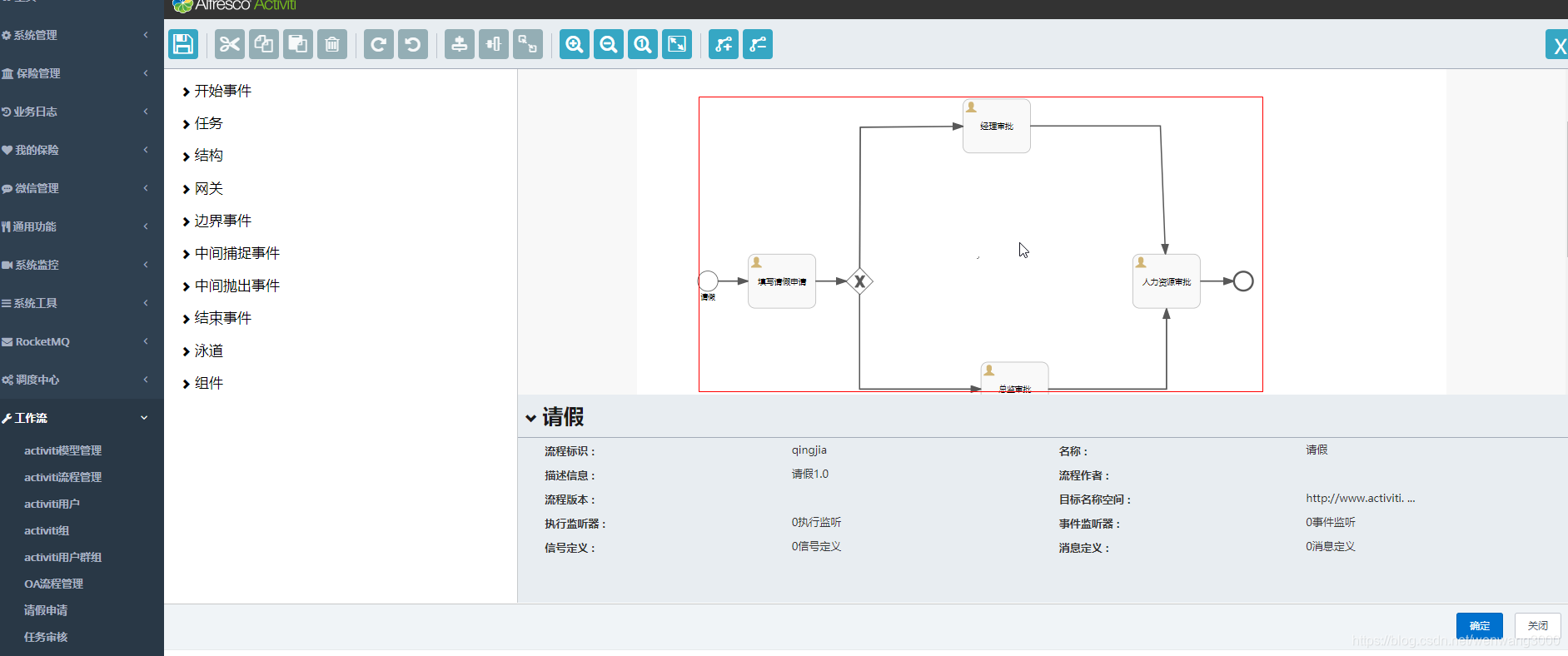Click the add bend point icon
1568x656 pixels.
coord(724,44)
